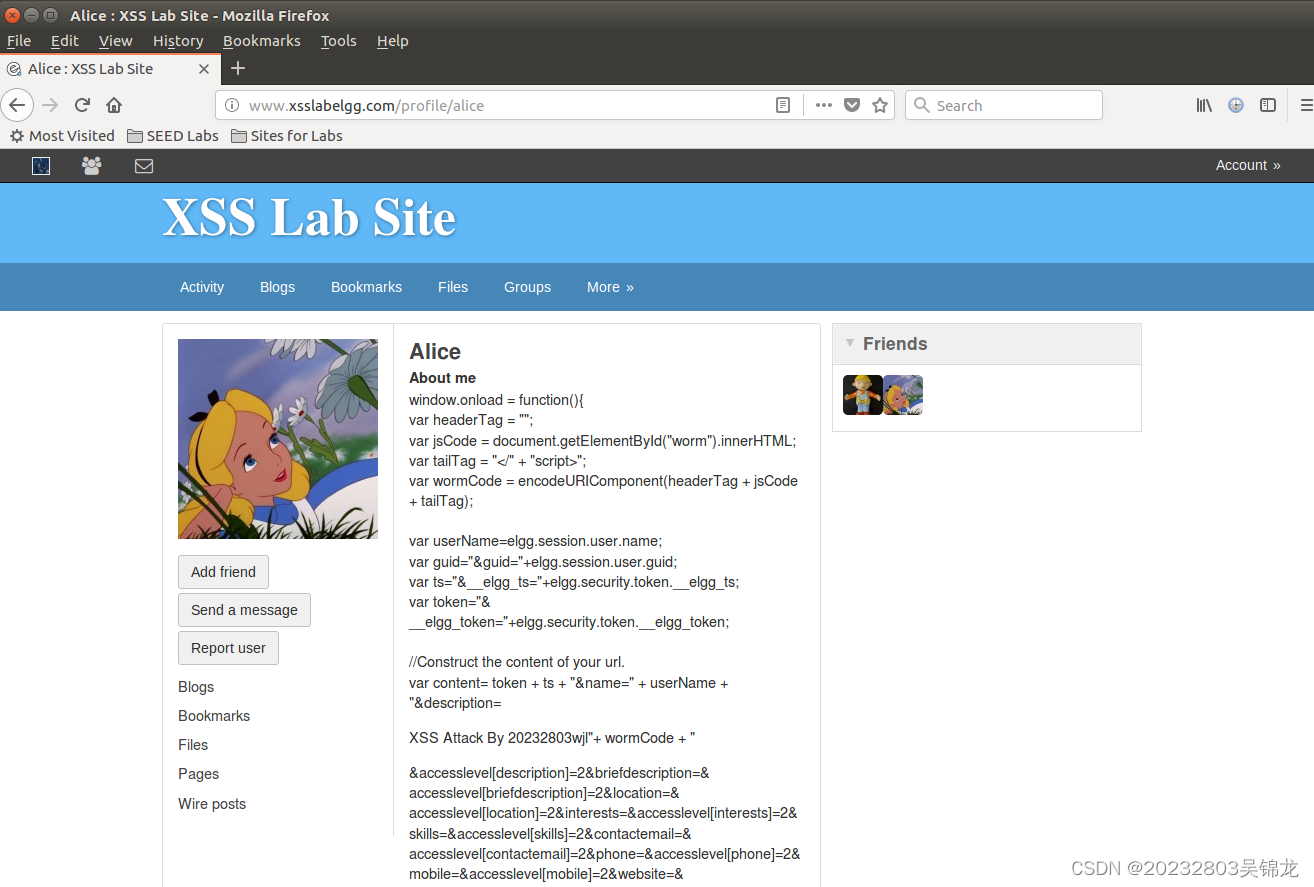Open Alice's Wire posts link
Viewport: 1314px width, 887px height.
pos(212,804)
